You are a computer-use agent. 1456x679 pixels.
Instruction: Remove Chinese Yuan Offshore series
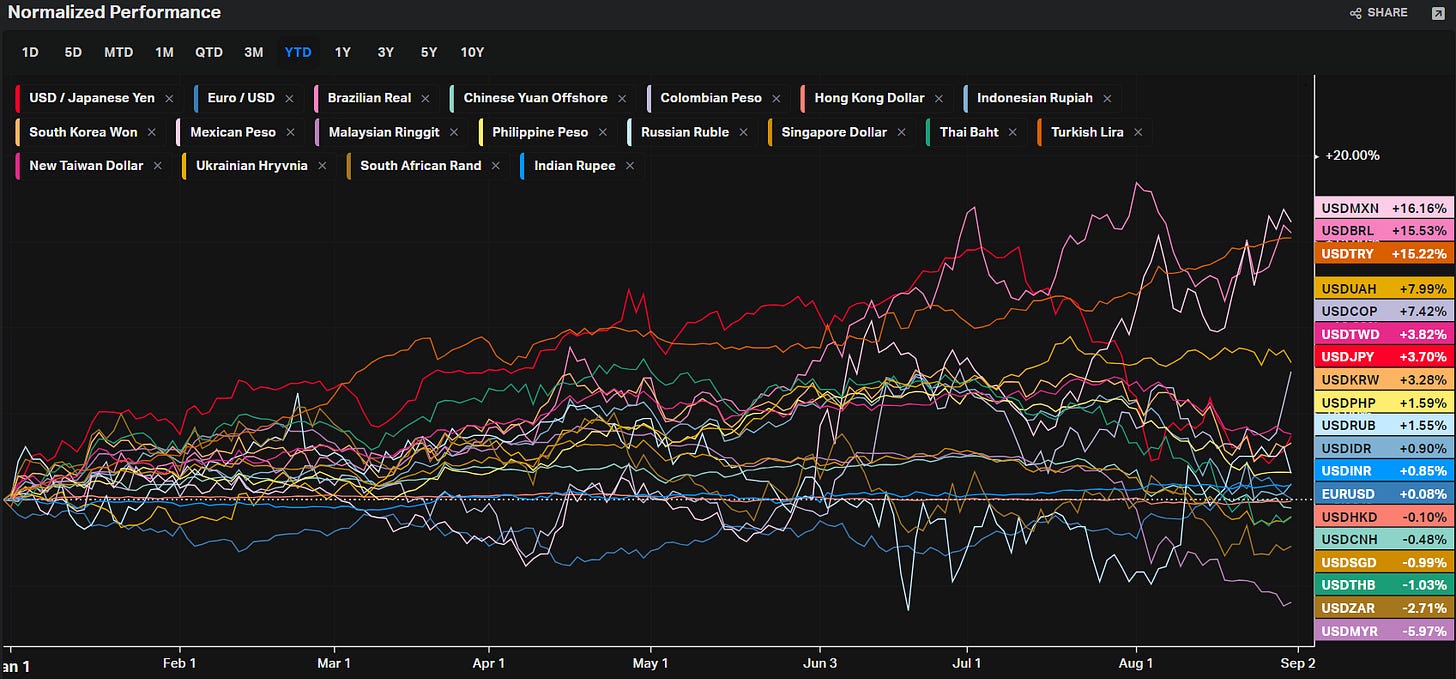pyautogui.click(x=622, y=98)
